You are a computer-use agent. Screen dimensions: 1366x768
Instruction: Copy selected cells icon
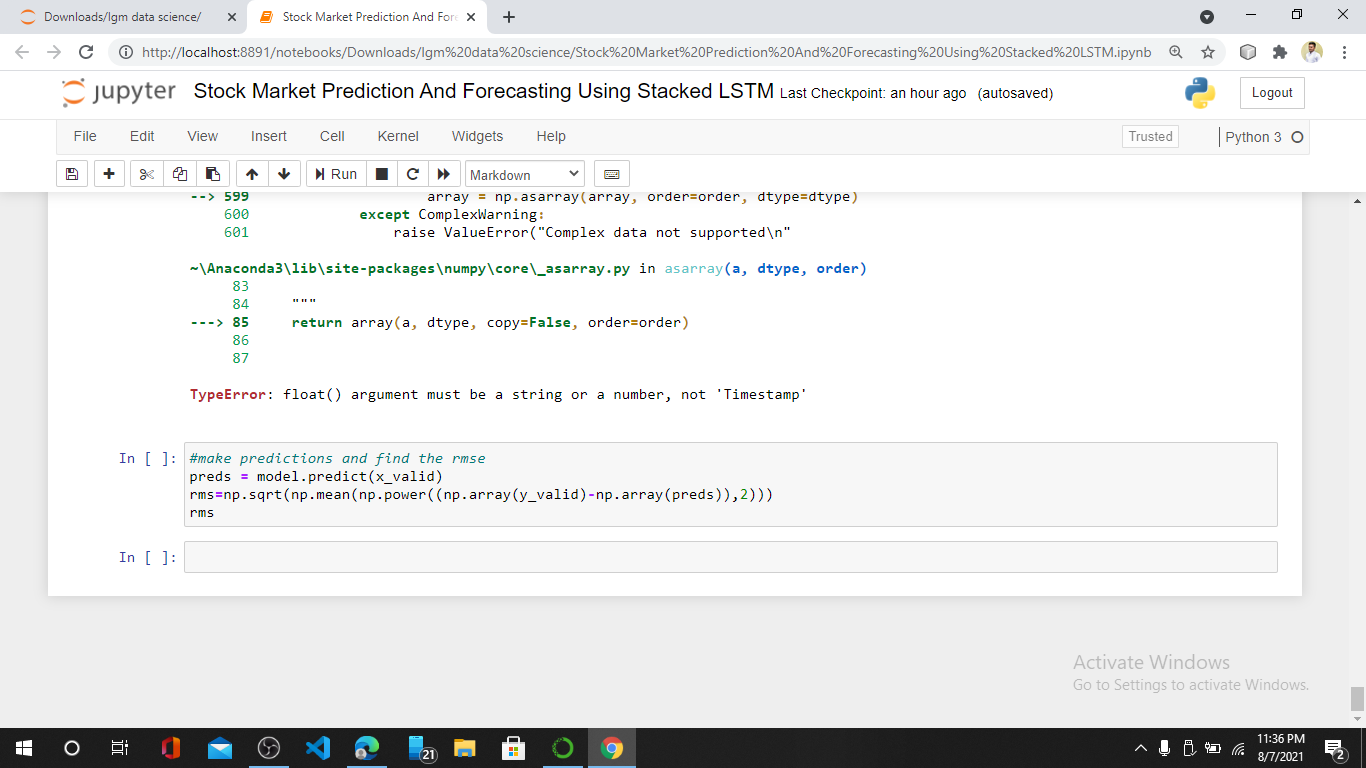(180, 174)
